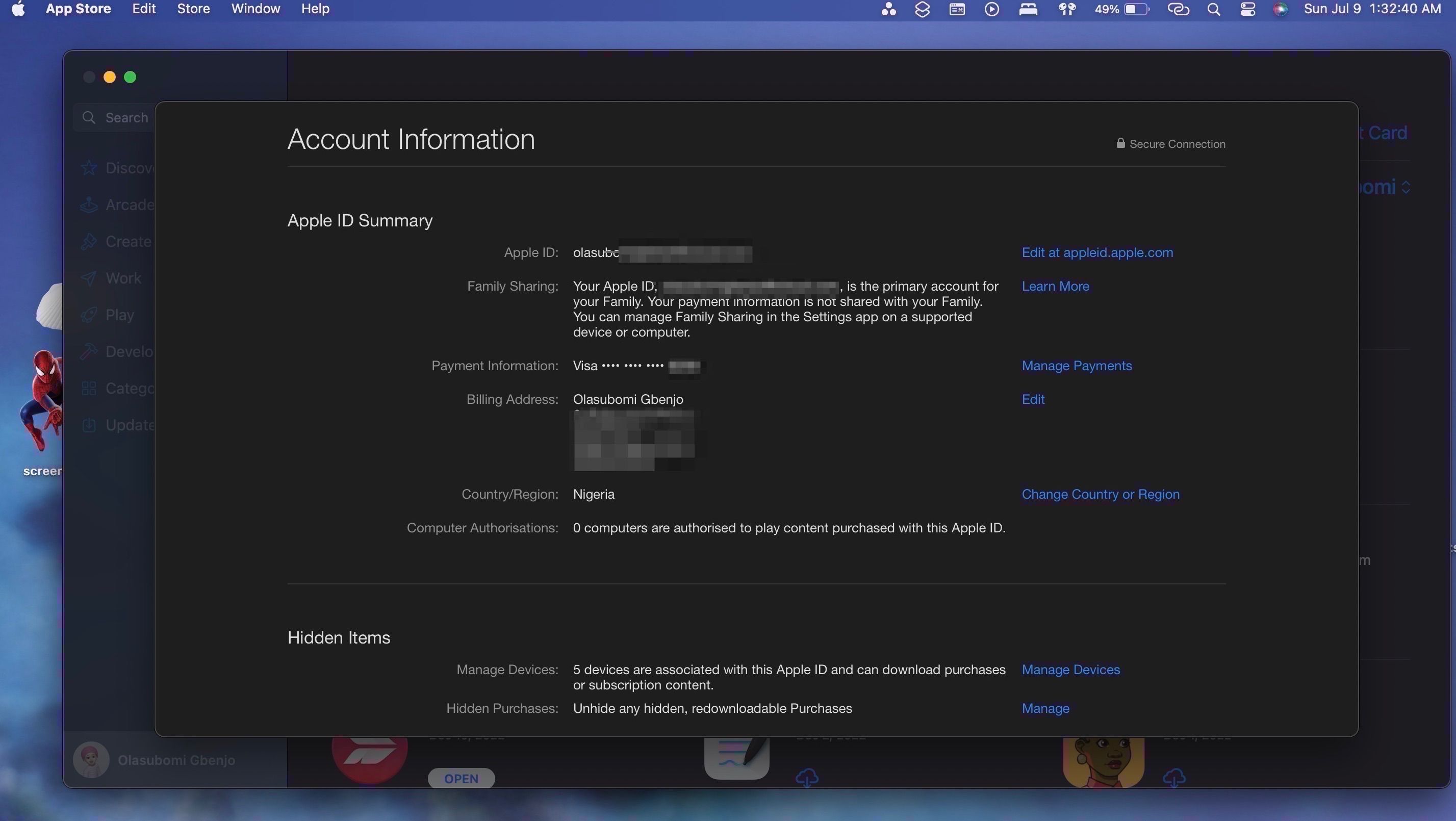Image resolution: width=1456 pixels, height=821 pixels.
Task: Click Edit at appleid.apple.com link
Action: pos(1097,252)
